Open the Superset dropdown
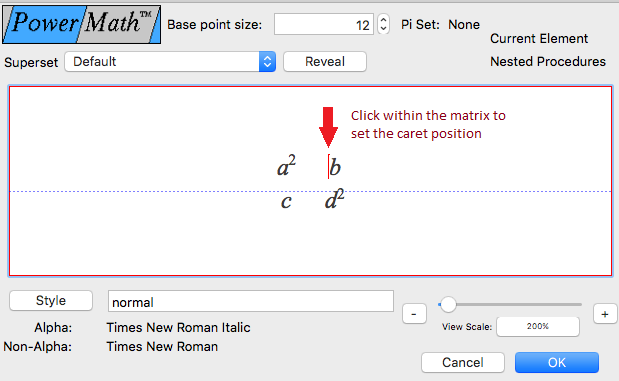The width and height of the screenshot is (619, 381). click(170, 62)
